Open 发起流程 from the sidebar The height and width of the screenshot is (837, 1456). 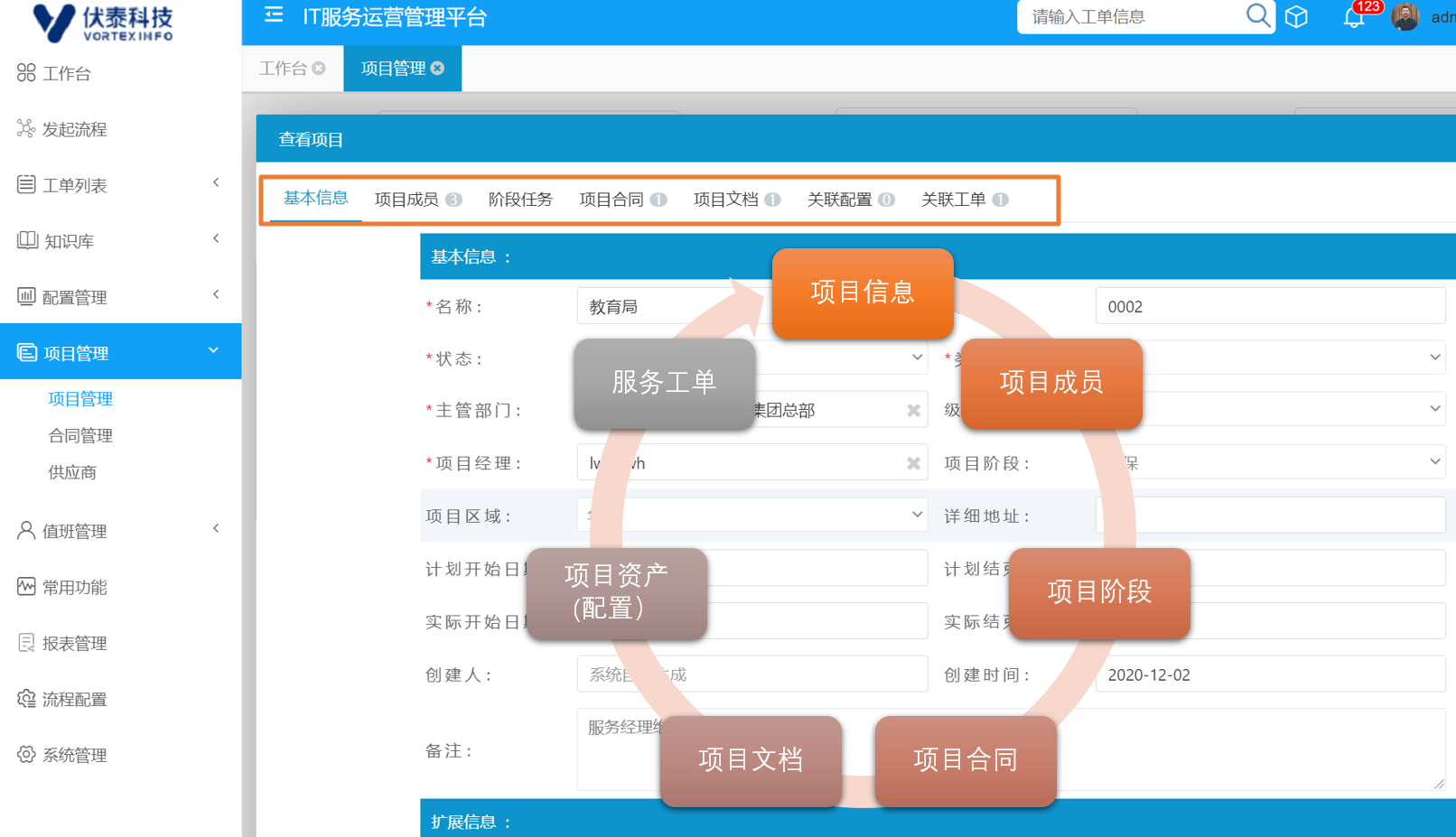coord(74,130)
